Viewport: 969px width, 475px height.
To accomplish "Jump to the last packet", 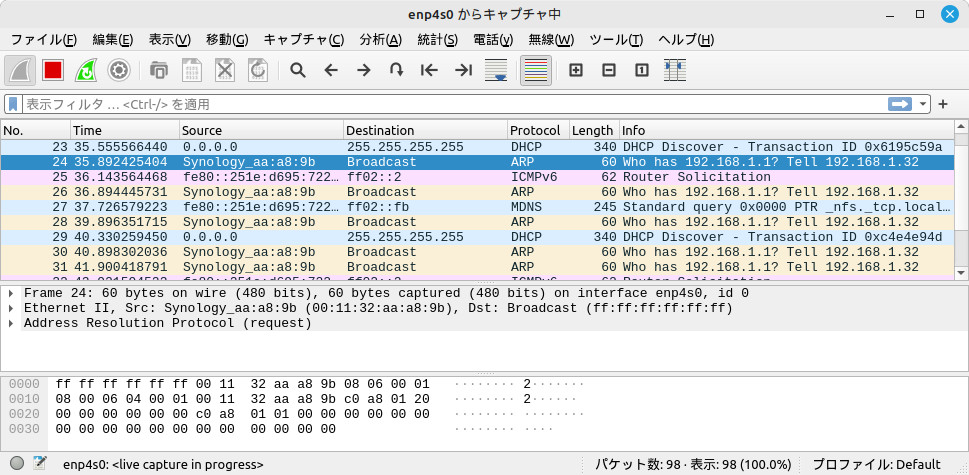I will click(x=462, y=70).
